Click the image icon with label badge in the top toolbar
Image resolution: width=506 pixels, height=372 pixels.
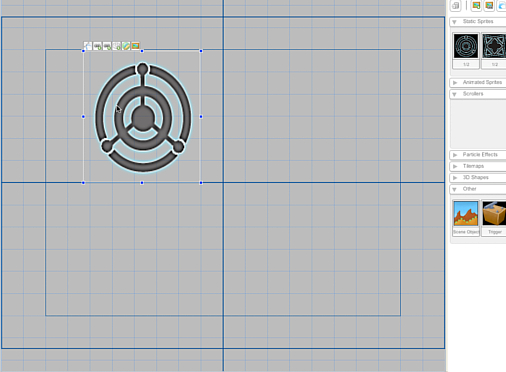pyautogui.click(x=489, y=5)
